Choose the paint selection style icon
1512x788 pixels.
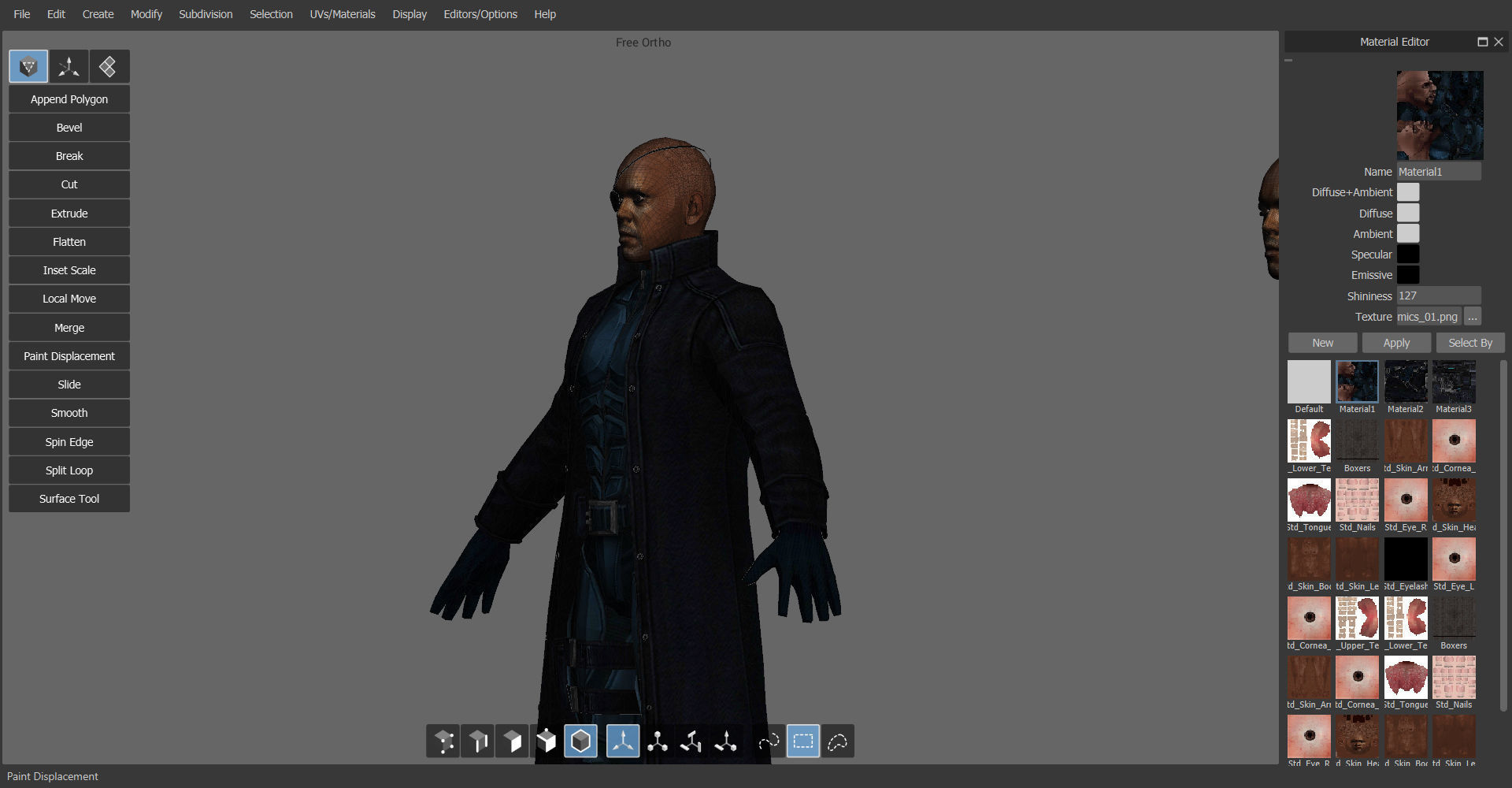[769, 742]
